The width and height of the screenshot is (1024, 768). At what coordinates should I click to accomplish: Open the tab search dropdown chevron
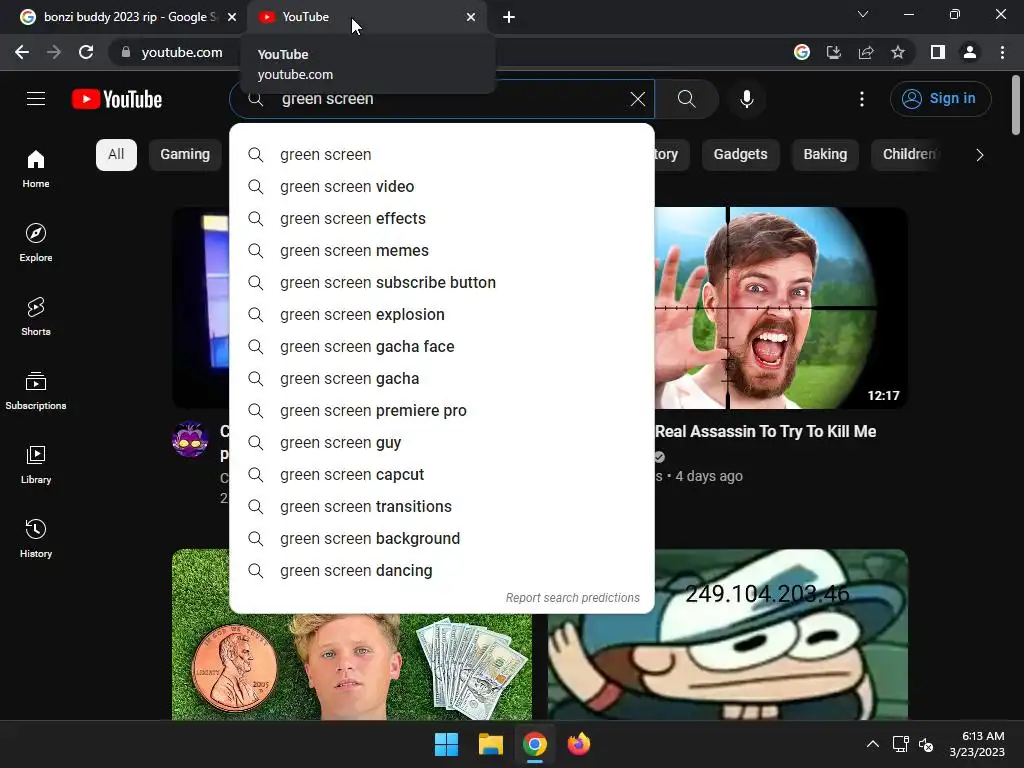click(863, 14)
